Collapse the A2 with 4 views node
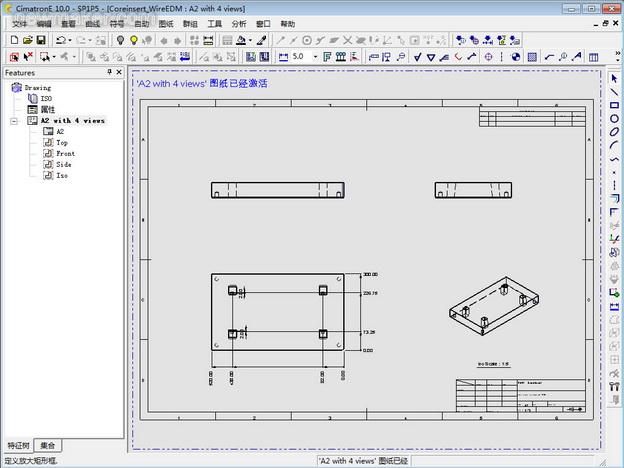The height and width of the screenshot is (468, 624). (x=14, y=121)
